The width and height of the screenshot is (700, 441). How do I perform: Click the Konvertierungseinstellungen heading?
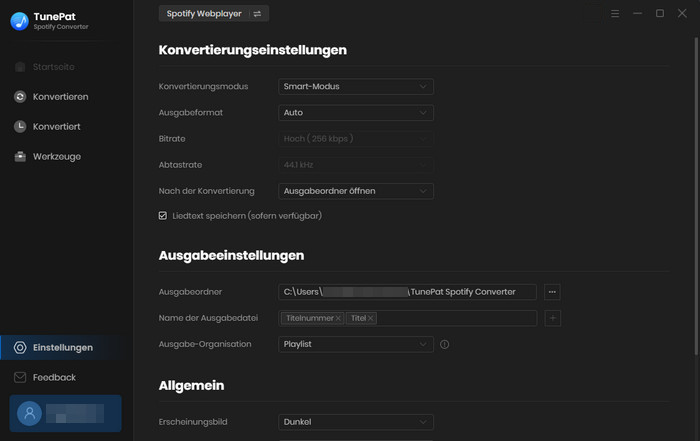point(253,50)
